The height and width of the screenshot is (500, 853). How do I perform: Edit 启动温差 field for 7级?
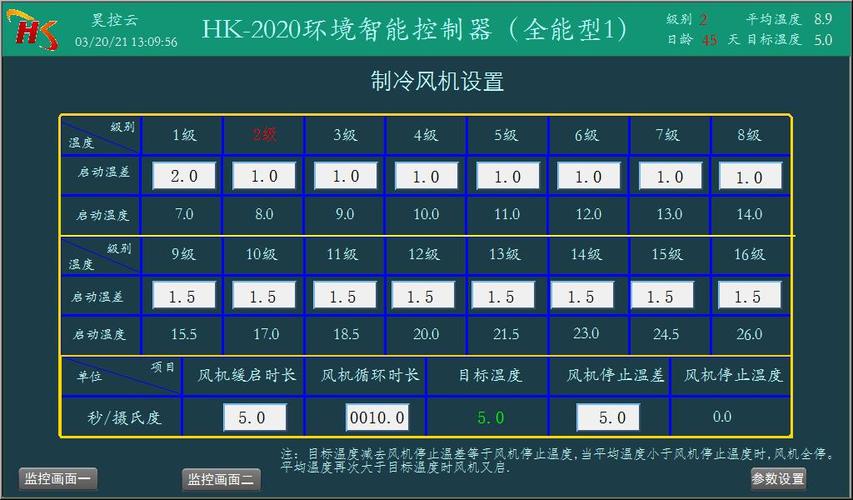coord(670,176)
